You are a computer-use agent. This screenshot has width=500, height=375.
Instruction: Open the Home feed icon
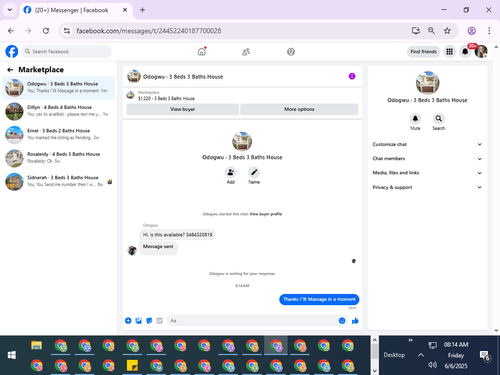pos(202,52)
